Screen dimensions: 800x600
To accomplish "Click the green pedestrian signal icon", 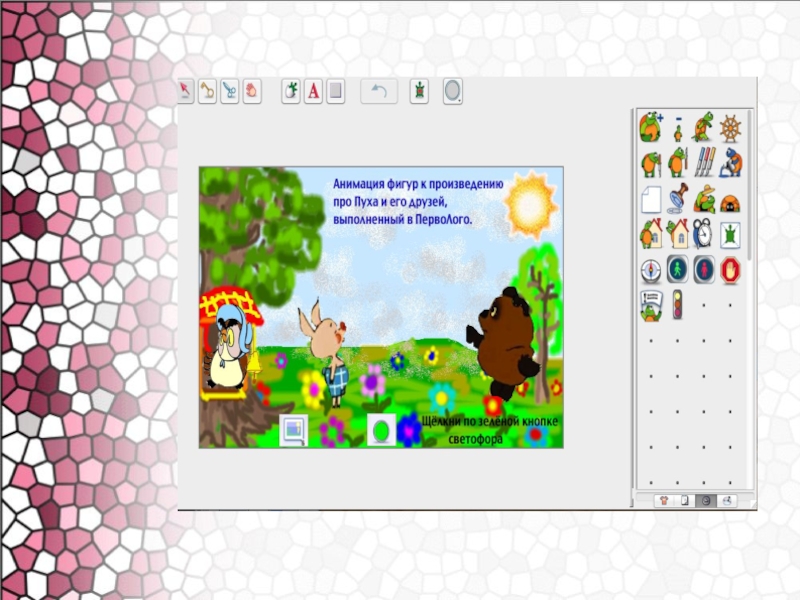I will (678, 269).
